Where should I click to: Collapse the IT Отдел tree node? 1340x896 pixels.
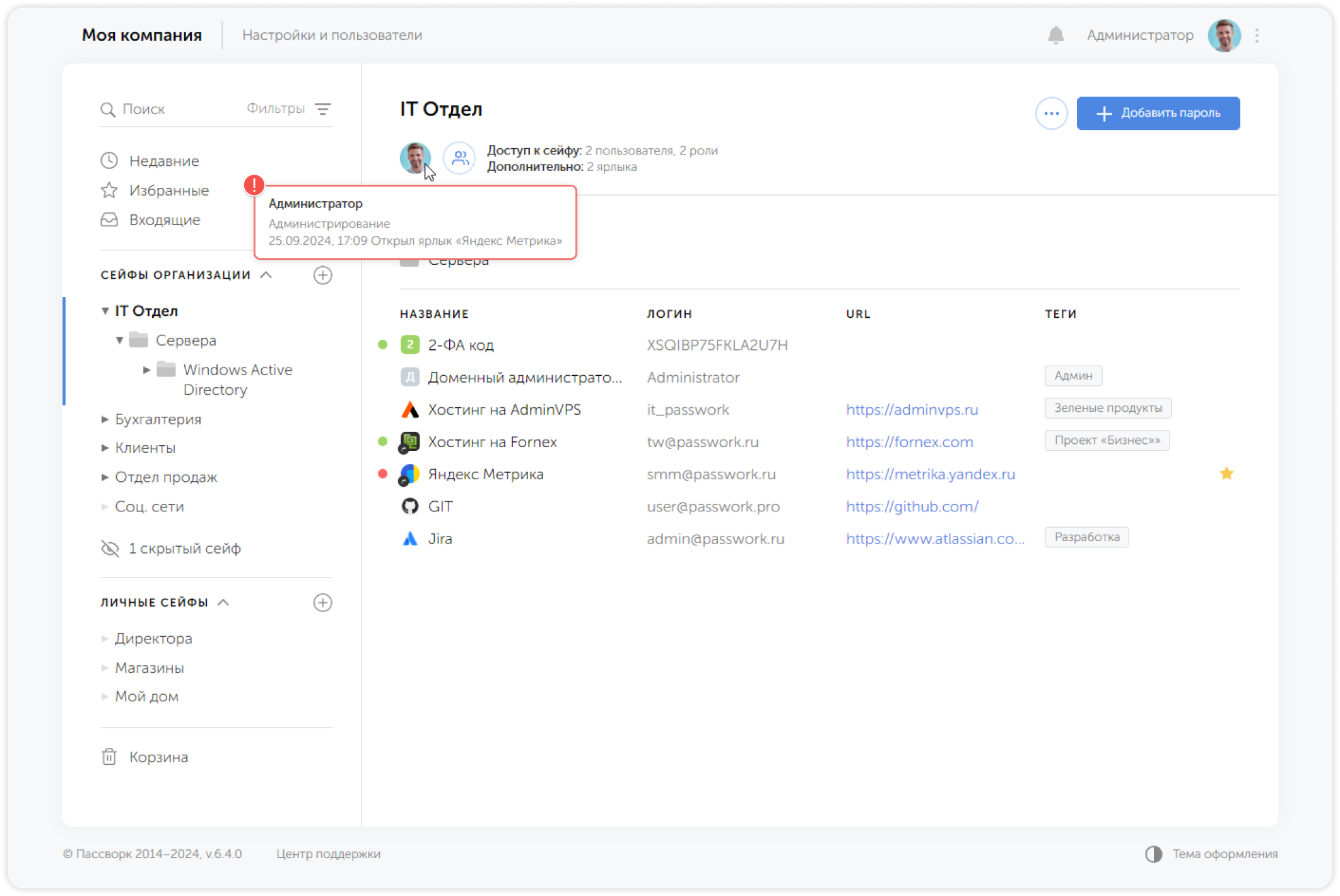[x=105, y=311]
